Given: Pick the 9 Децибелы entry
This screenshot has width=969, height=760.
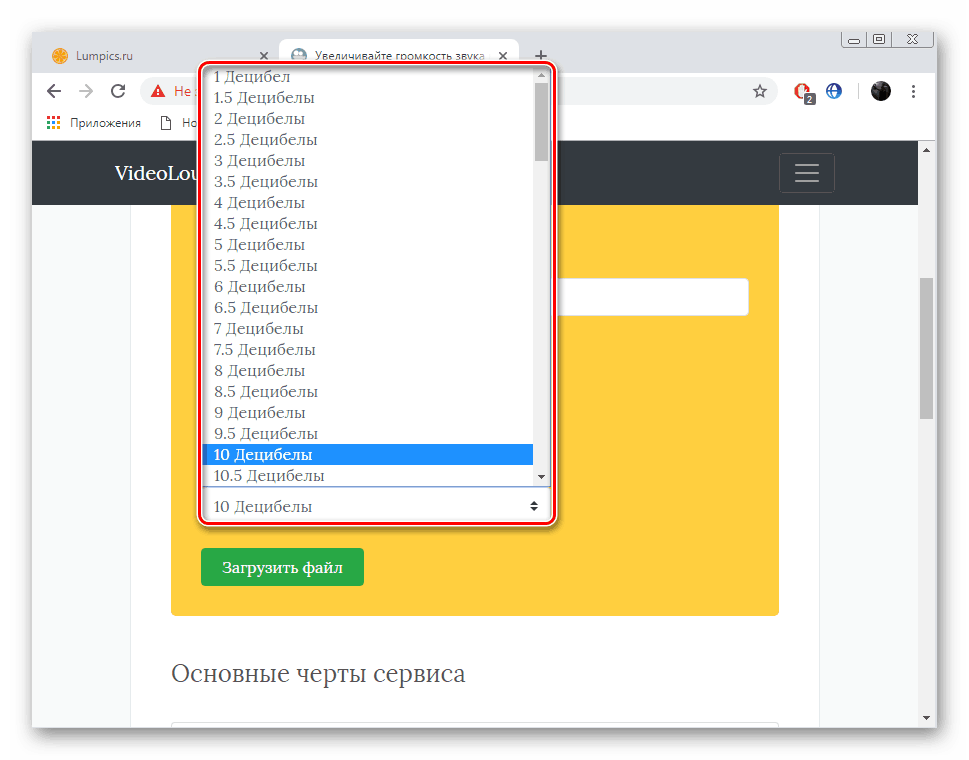Looking at the screenshot, I should [x=368, y=413].
